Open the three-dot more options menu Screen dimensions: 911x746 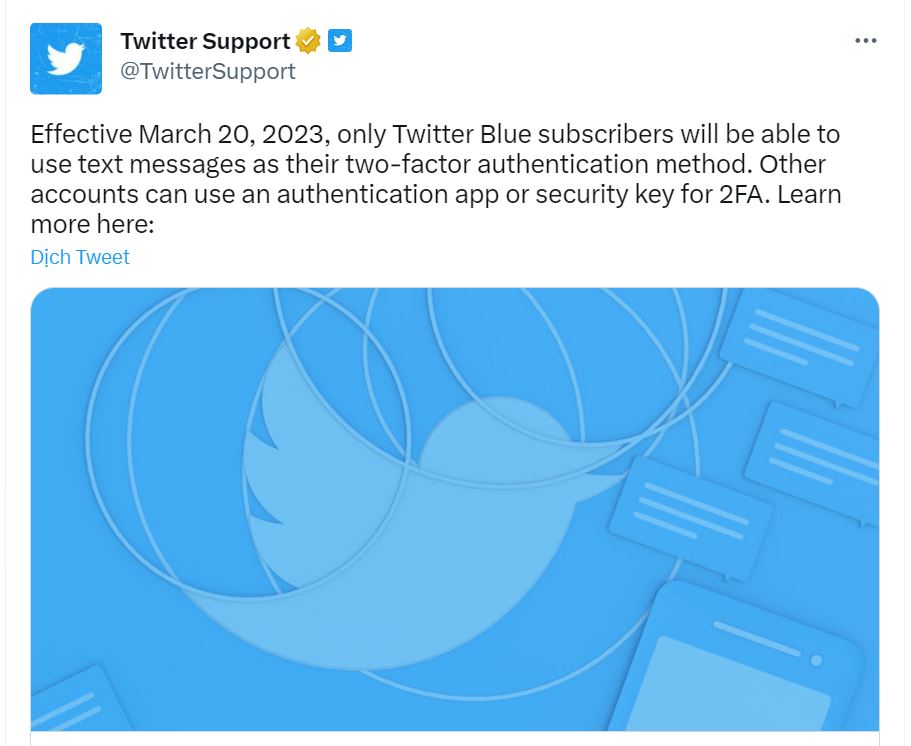[x=866, y=38]
